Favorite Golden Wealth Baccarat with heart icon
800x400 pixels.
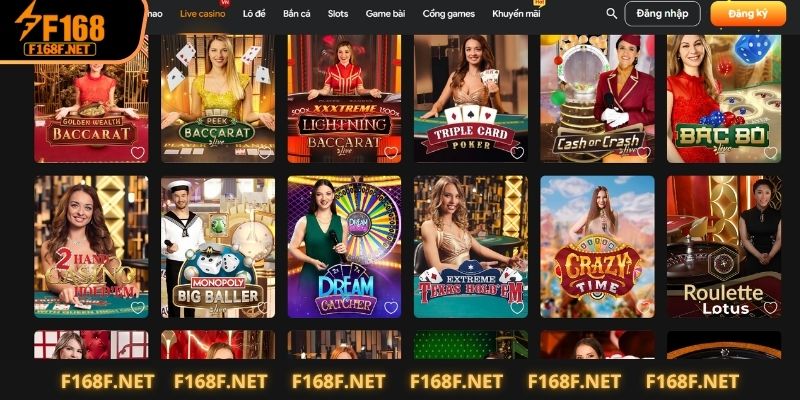tap(138, 153)
